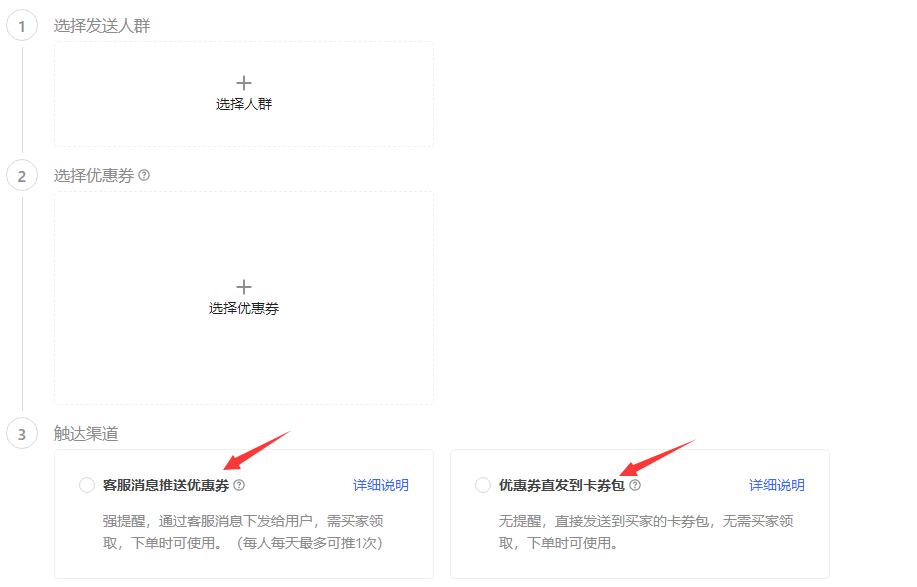Click the 选择优惠券 add button text
The height and width of the screenshot is (587, 917).
pyautogui.click(x=244, y=308)
